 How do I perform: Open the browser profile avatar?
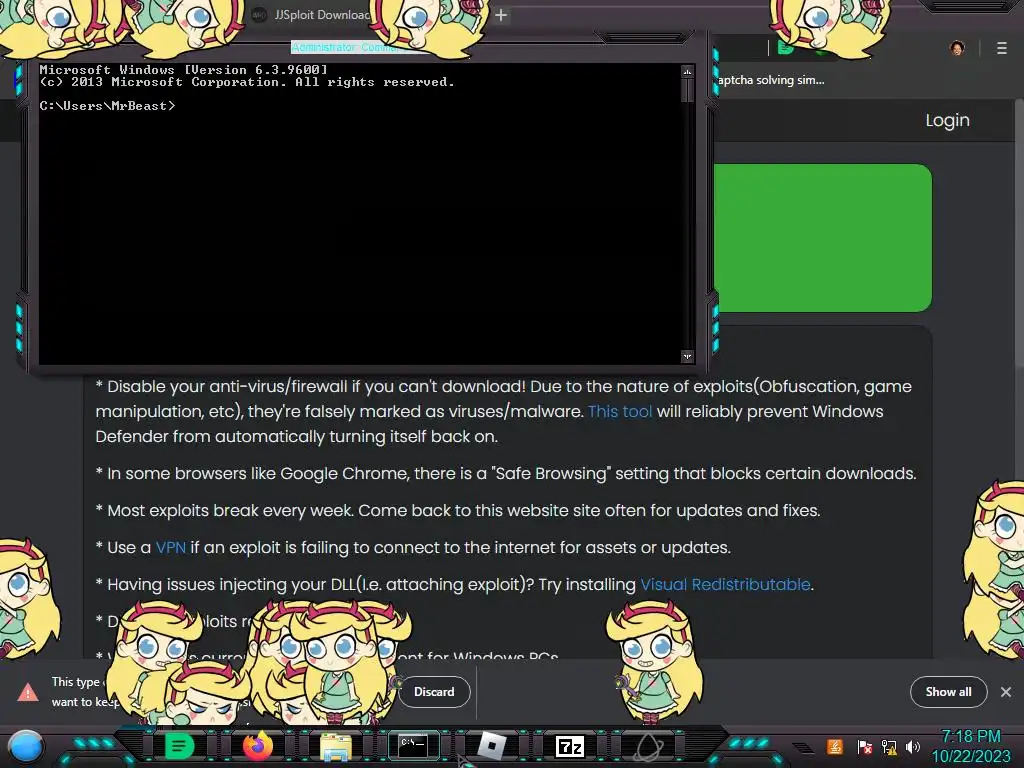click(957, 48)
